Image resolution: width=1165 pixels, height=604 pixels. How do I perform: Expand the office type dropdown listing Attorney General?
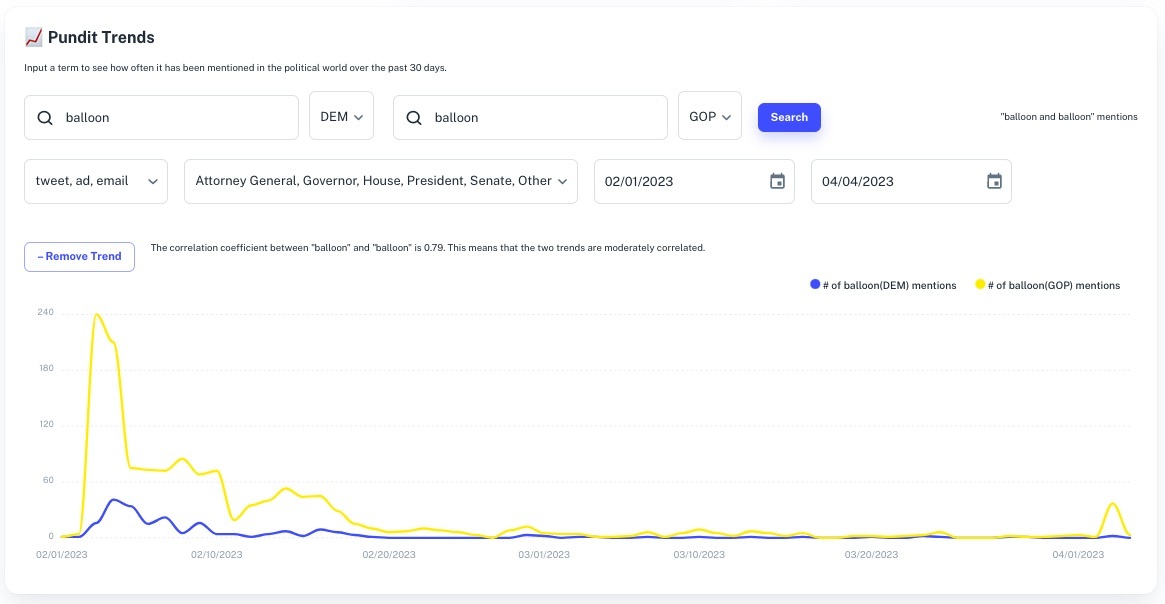pos(380,181)
